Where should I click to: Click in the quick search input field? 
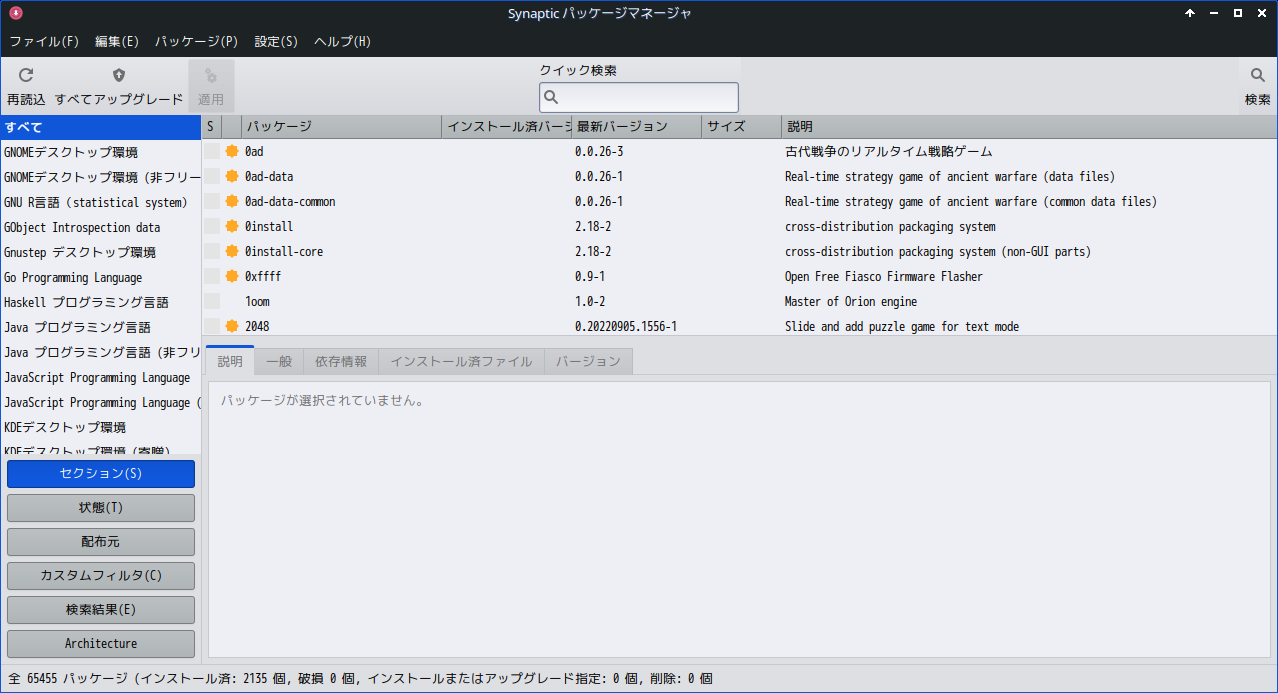pos(639,97)
